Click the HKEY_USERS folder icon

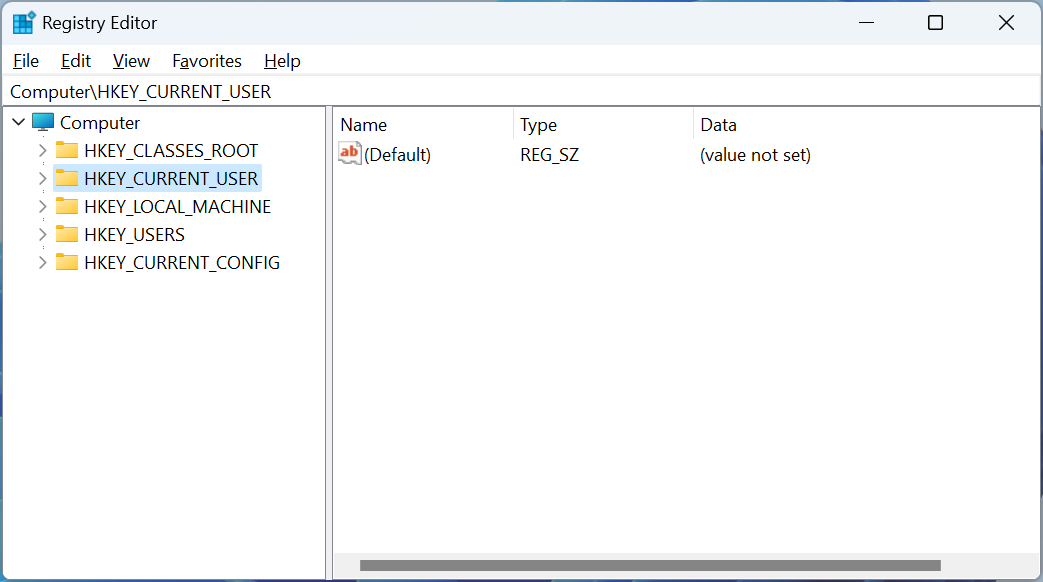67,234
